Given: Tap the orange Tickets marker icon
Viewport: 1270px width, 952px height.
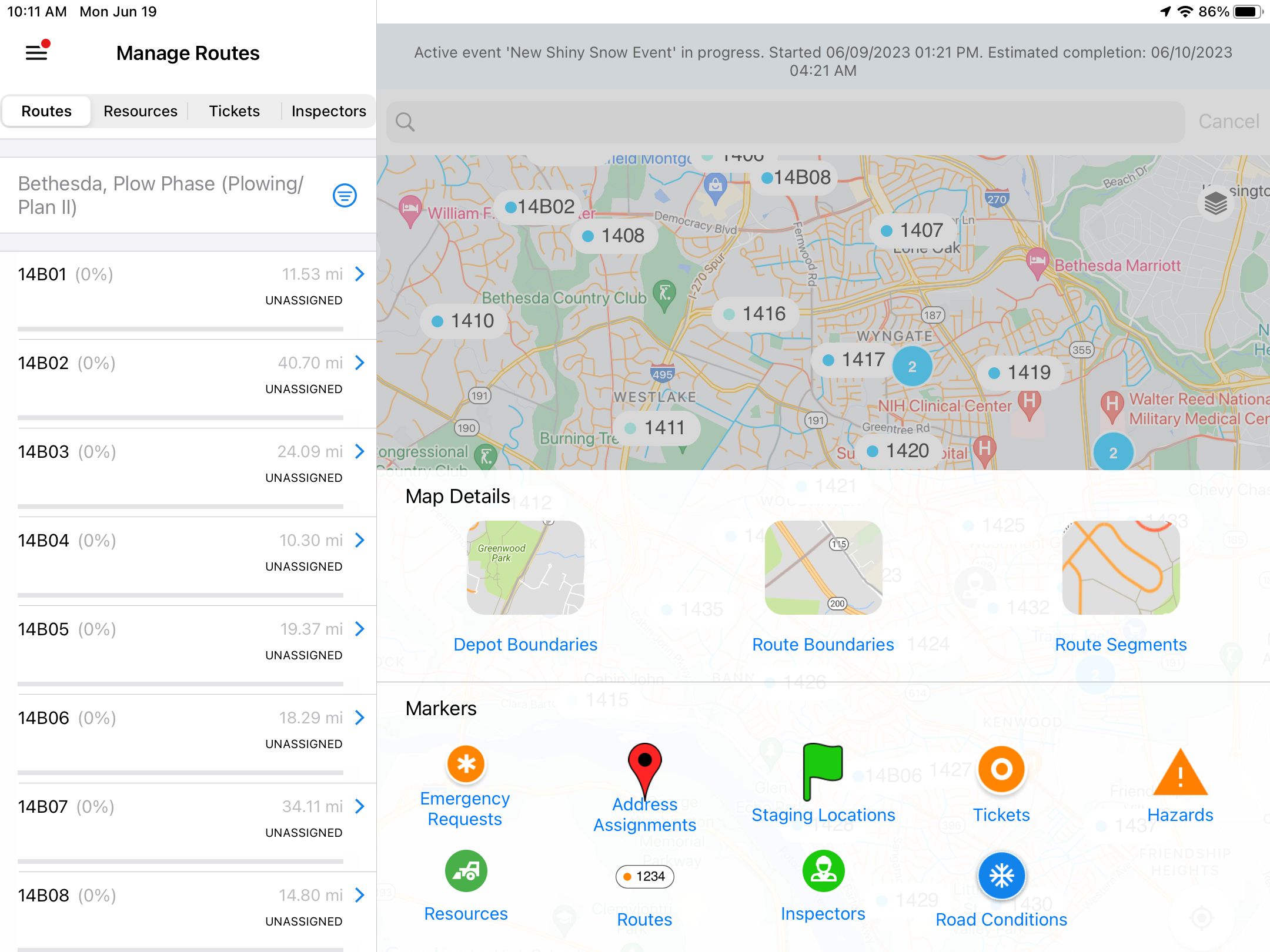Looking at the screenshot, I should point(1001,769).
